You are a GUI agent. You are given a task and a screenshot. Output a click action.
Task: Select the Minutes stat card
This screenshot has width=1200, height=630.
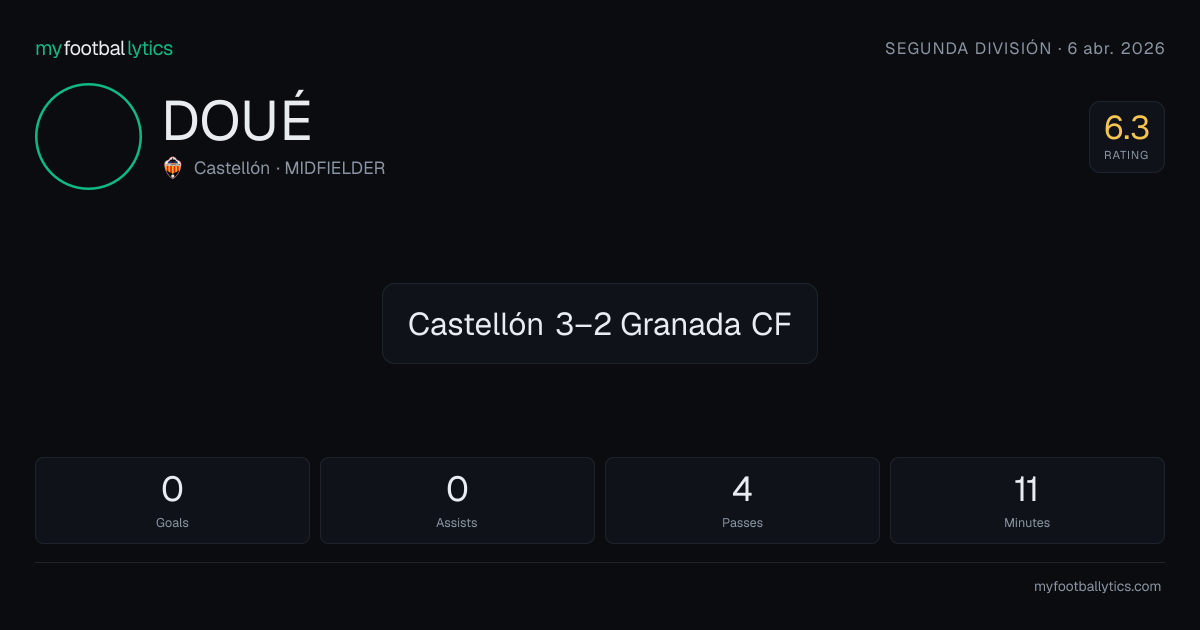click(1027, 500)
